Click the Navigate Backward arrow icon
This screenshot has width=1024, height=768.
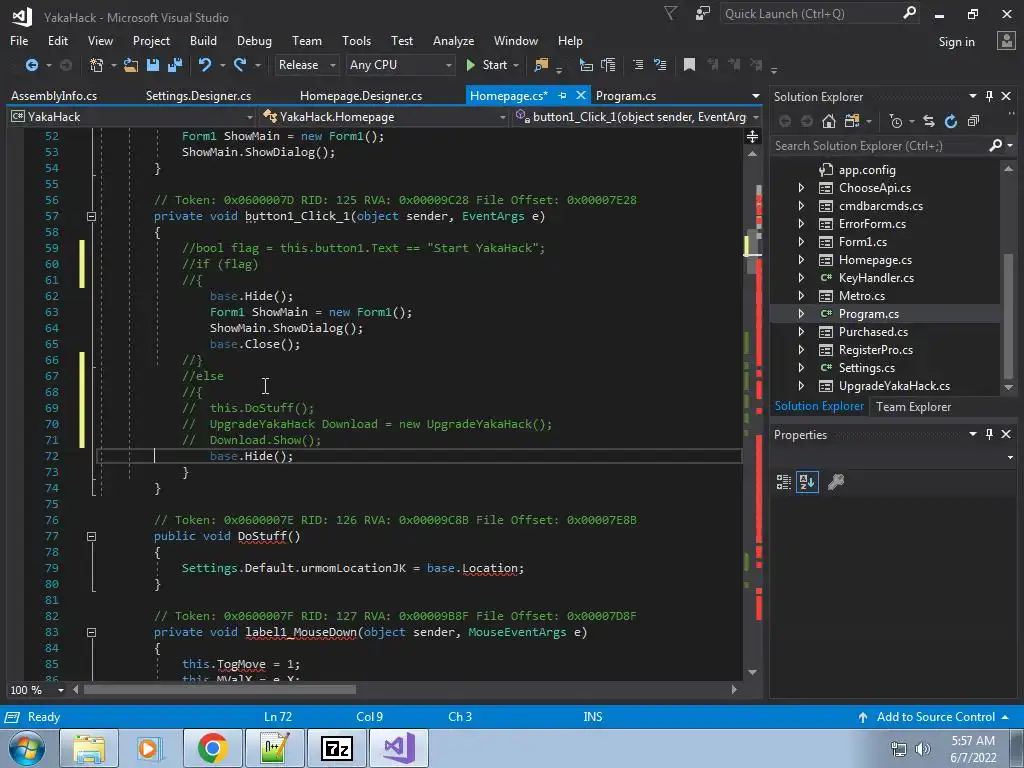(31, 65)
